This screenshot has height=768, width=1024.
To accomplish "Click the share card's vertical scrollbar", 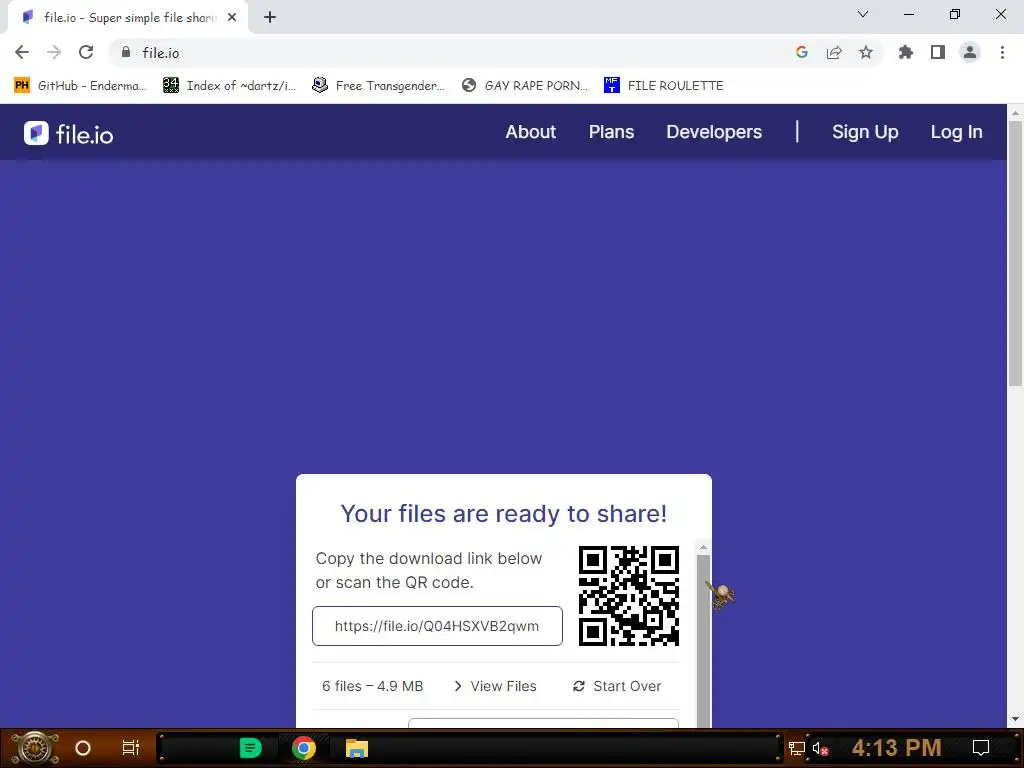I will click(703, 640).
